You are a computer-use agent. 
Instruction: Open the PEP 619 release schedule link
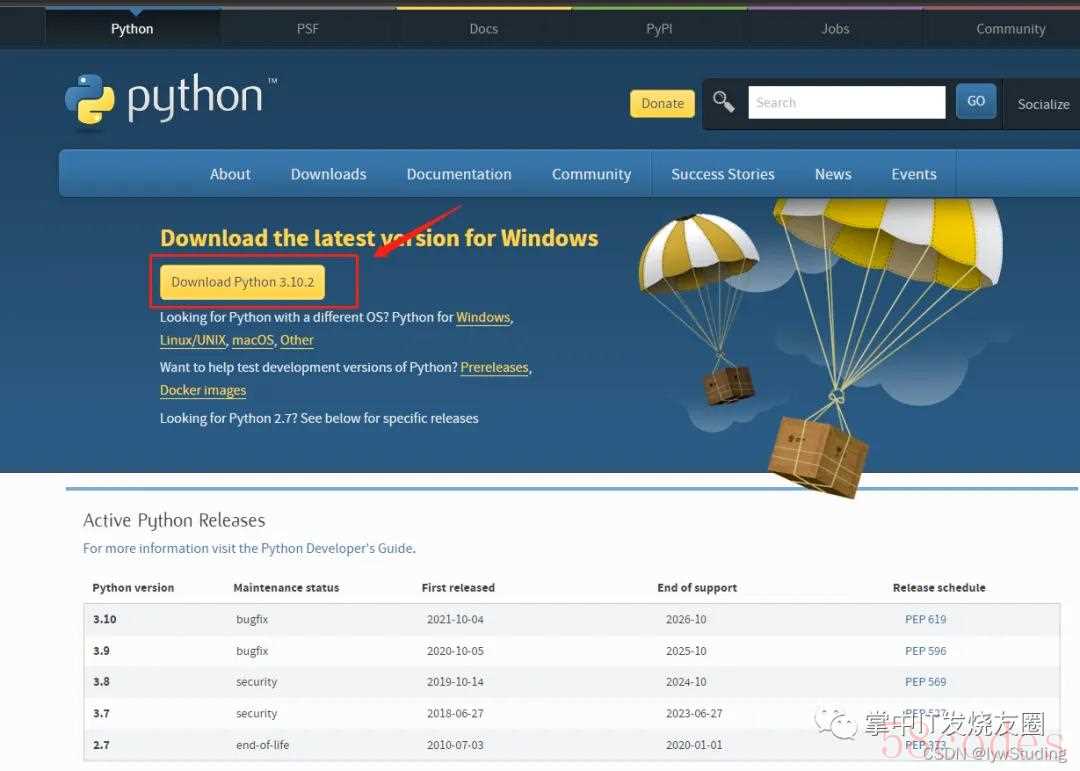click(x=926, y=619)
